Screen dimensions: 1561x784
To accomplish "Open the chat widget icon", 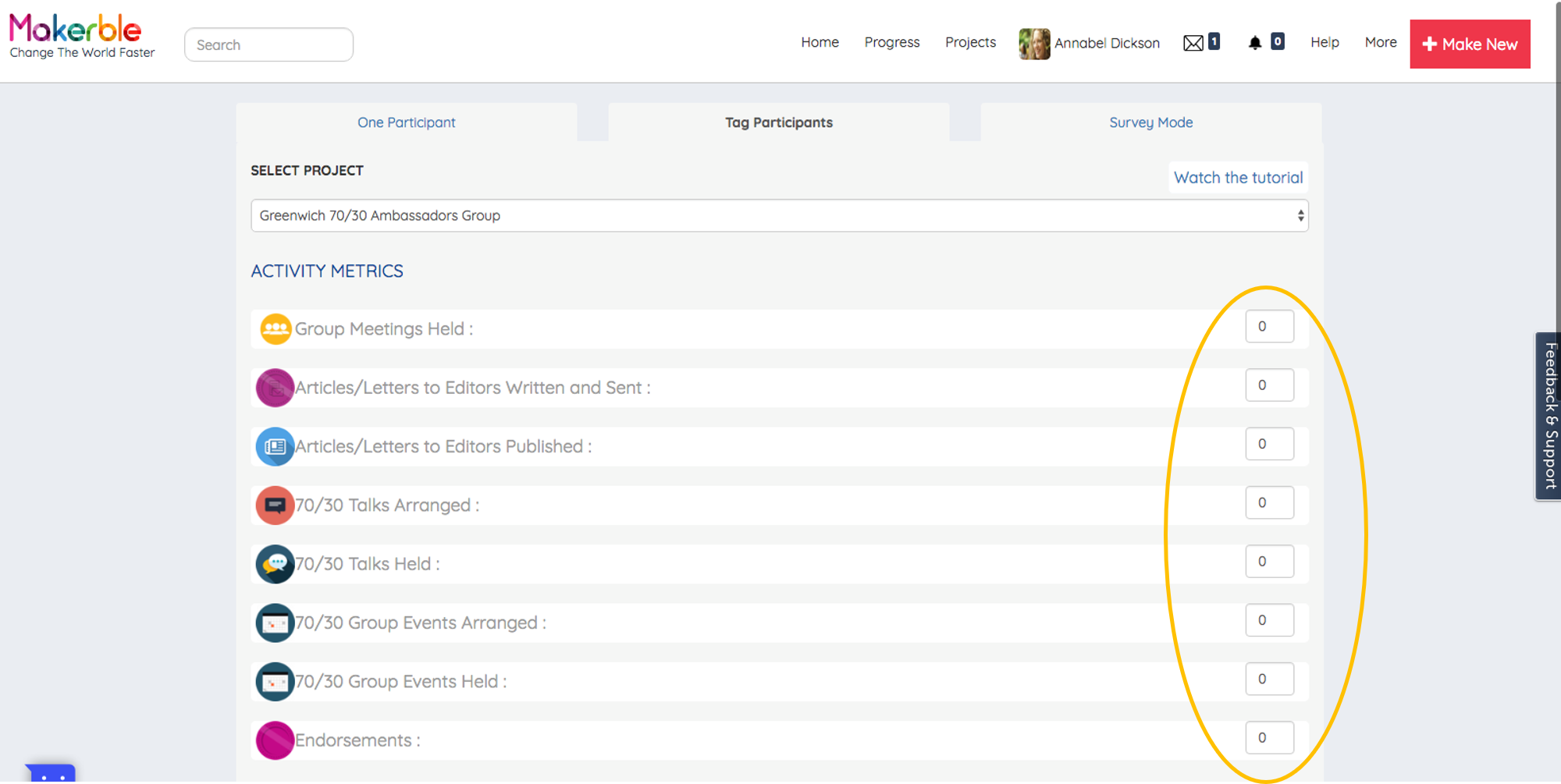I will (51, 774).
